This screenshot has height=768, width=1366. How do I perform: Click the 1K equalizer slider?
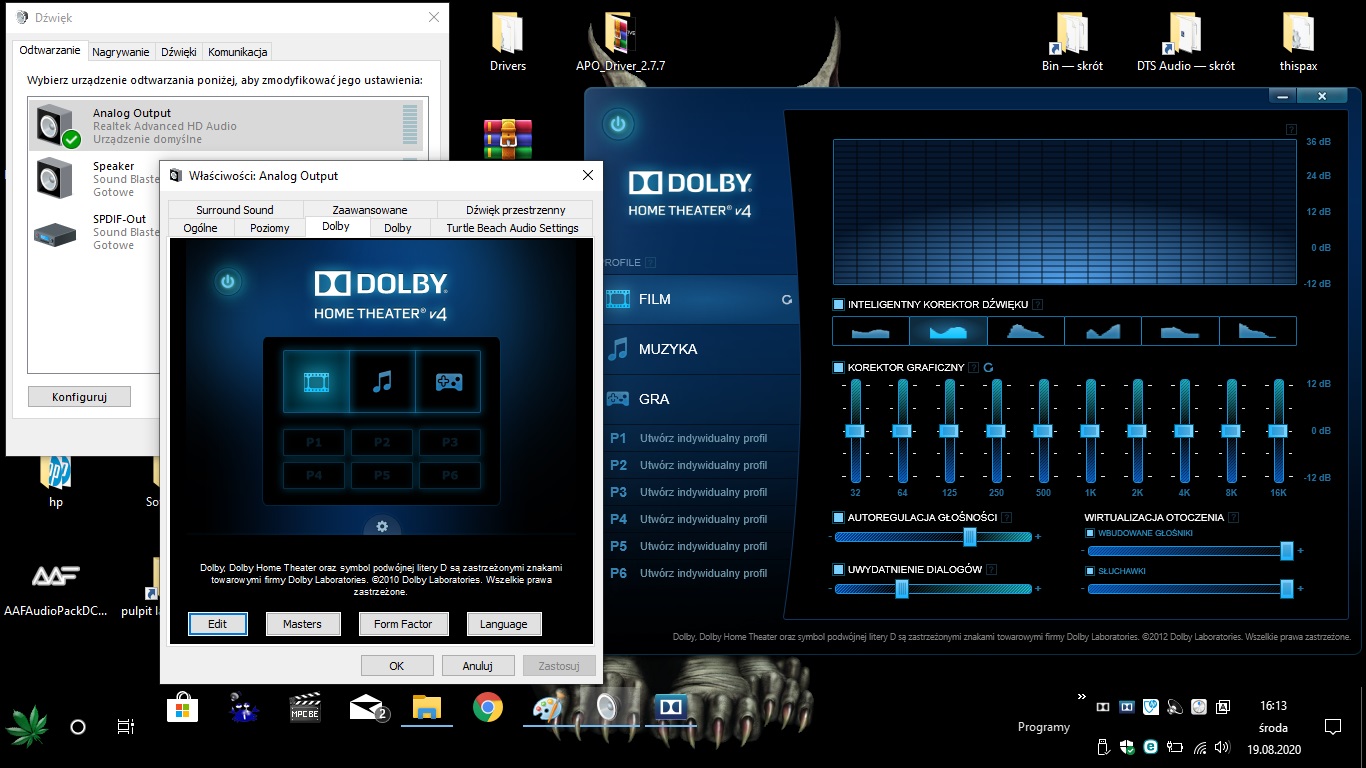(1089, 431)
